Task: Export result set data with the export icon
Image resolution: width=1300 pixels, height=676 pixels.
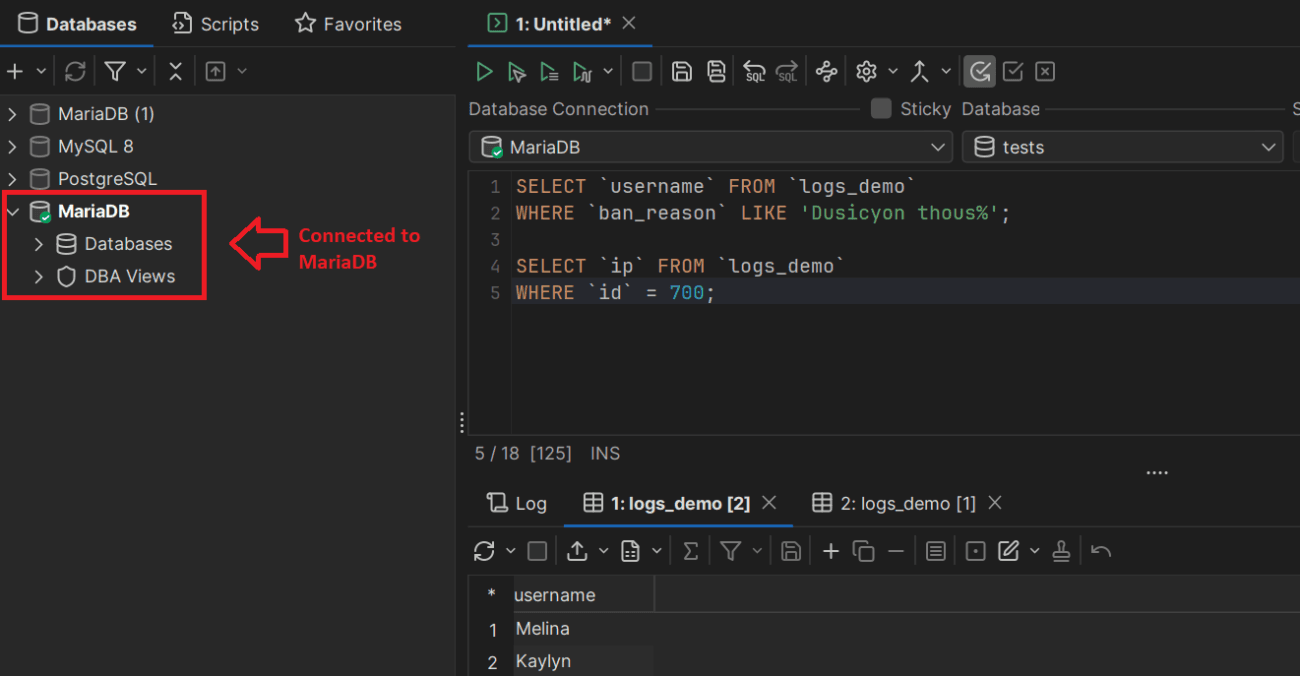Action: tap(578, 550)
